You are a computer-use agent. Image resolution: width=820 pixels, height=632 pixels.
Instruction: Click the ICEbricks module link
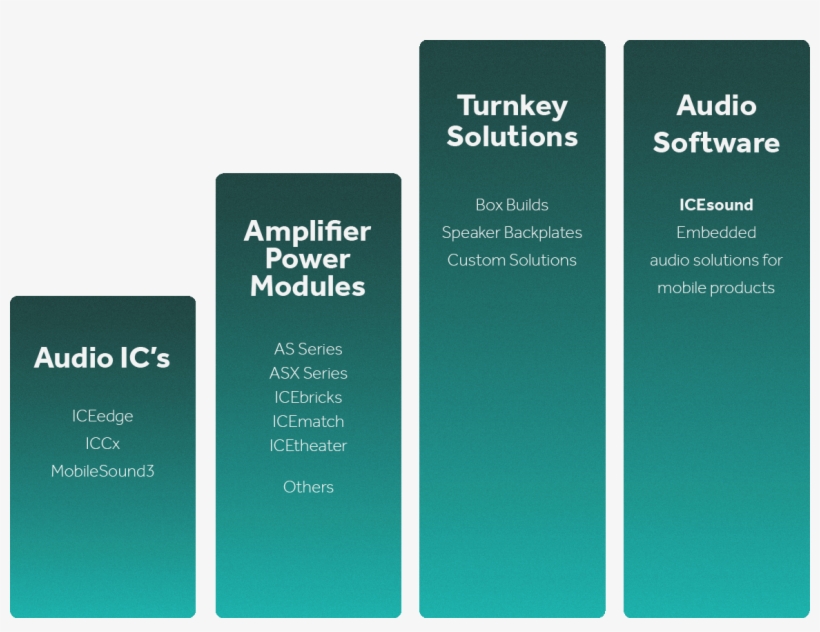pos(308,397)
